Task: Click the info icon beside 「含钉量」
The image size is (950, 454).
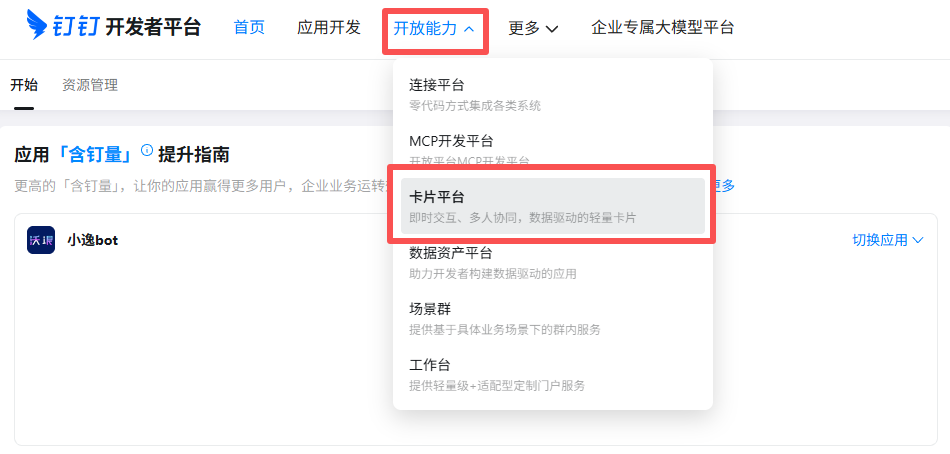Action: pyautogui.click(x=147, y=151)
